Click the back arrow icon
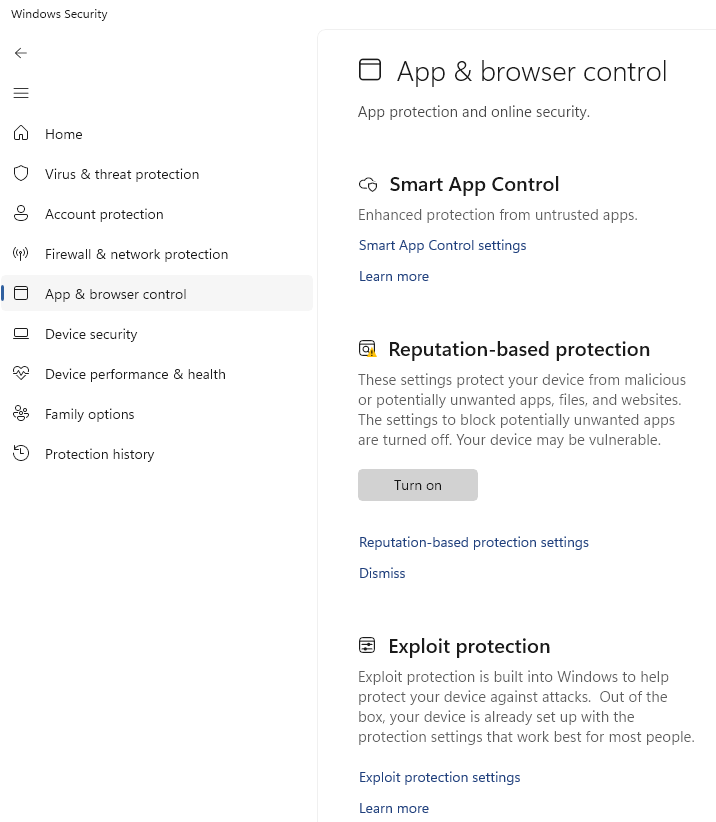Image resolution: width=716 pixels, height=822 pixels. [x=21, y=53]
